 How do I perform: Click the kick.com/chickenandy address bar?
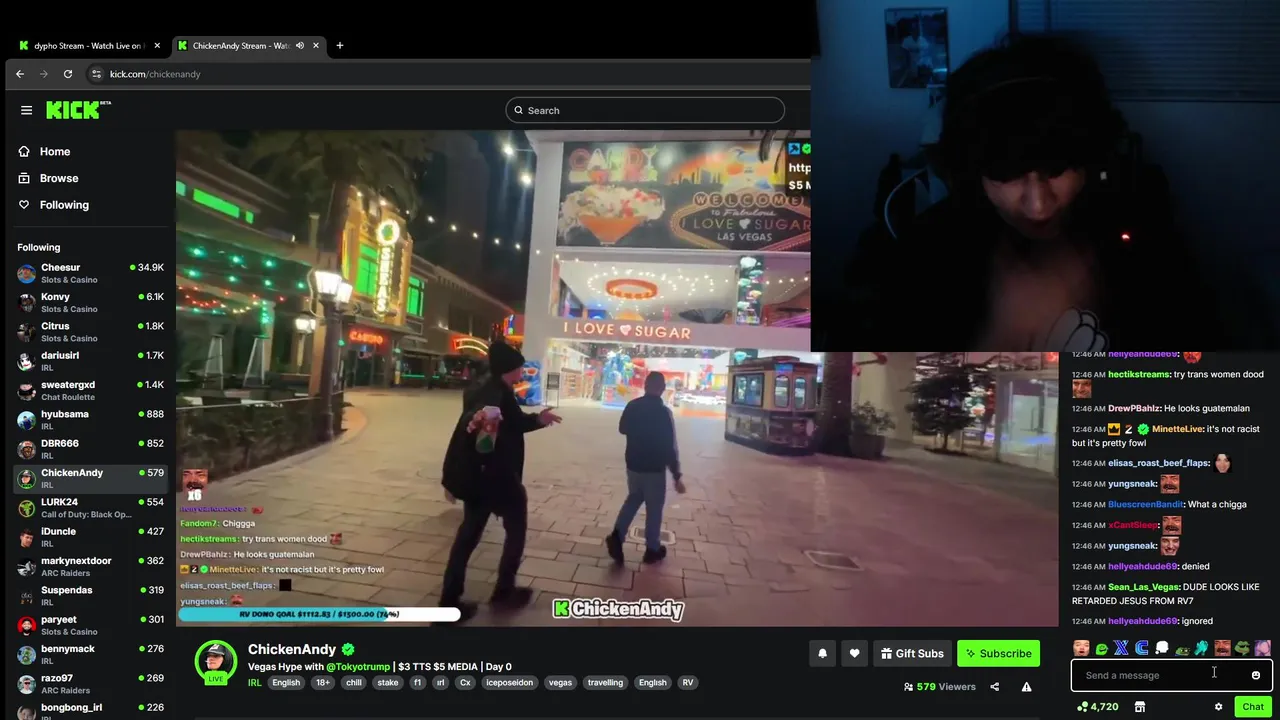(450, 74)
